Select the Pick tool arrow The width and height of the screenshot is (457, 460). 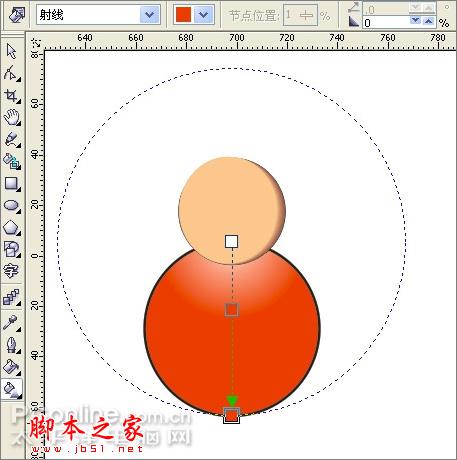pyautogui.click(x=11, y=51)
